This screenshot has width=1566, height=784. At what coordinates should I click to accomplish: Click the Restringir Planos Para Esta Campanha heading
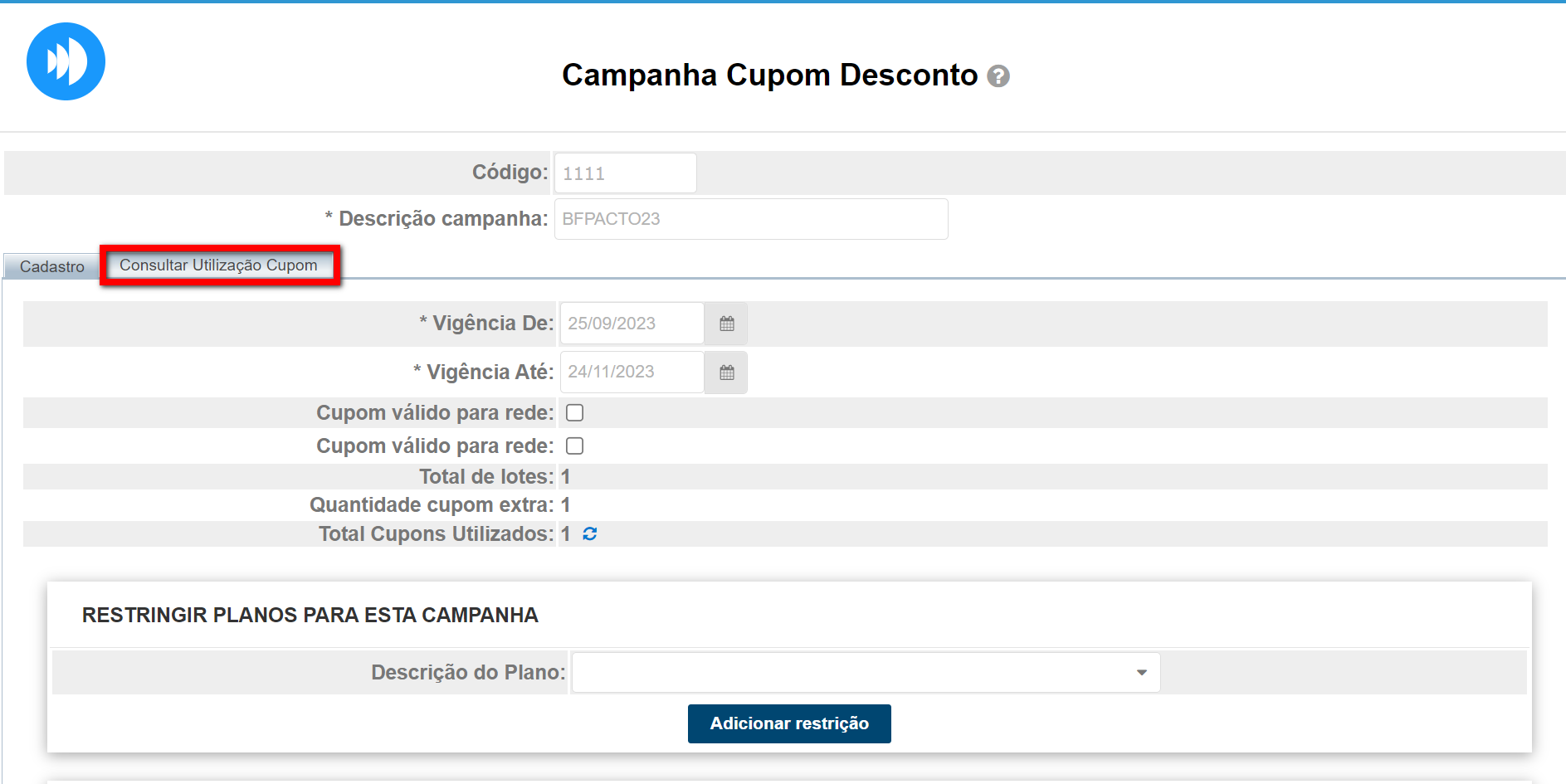(x=310, y=615)
